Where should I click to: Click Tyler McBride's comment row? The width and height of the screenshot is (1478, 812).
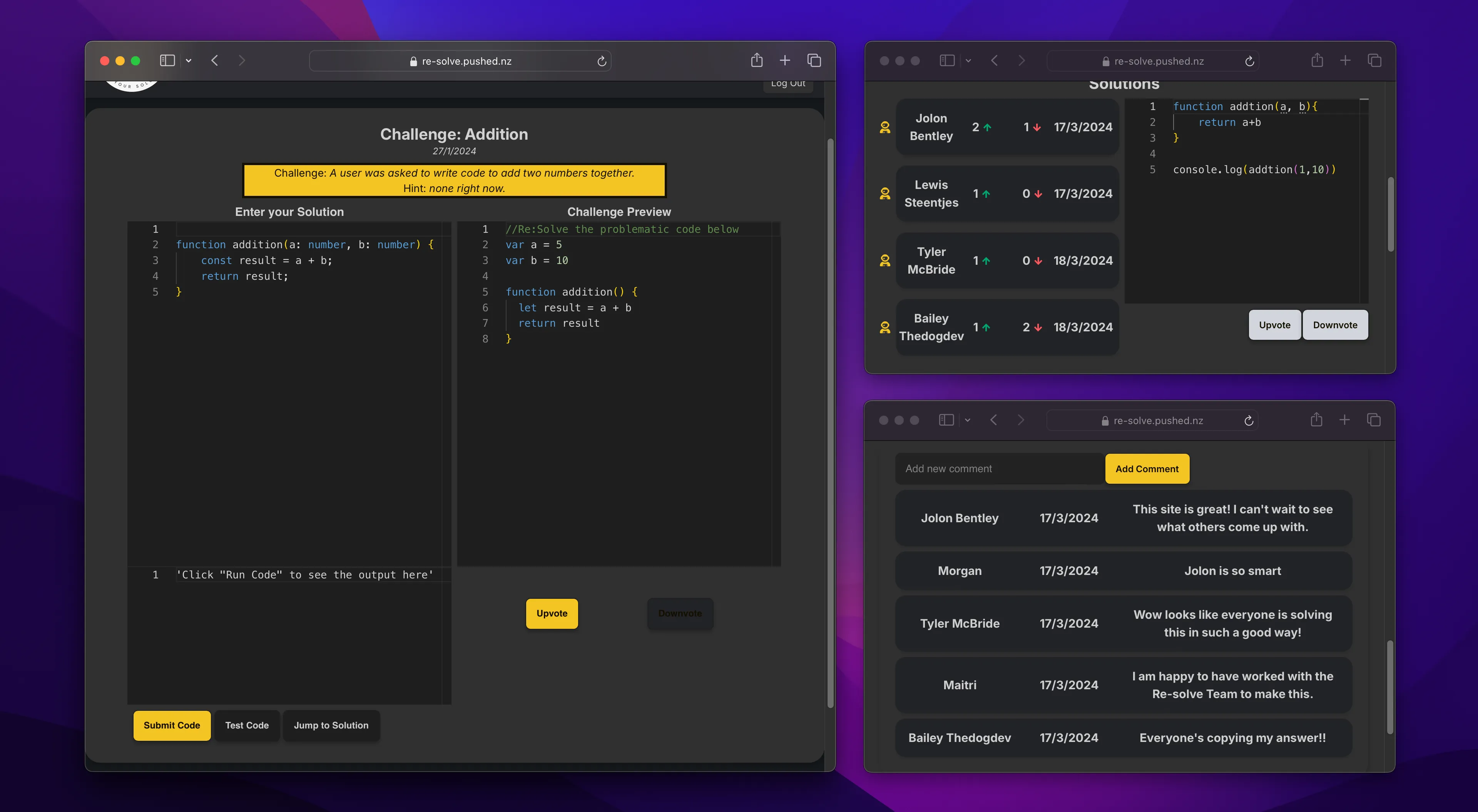coord(1124,624)
